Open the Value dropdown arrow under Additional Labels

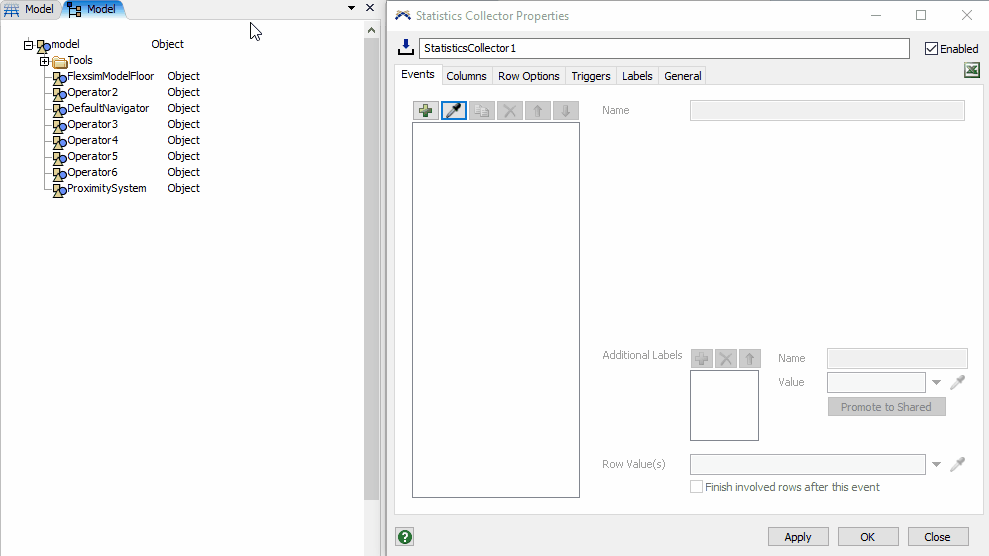(x=936, y=383)
